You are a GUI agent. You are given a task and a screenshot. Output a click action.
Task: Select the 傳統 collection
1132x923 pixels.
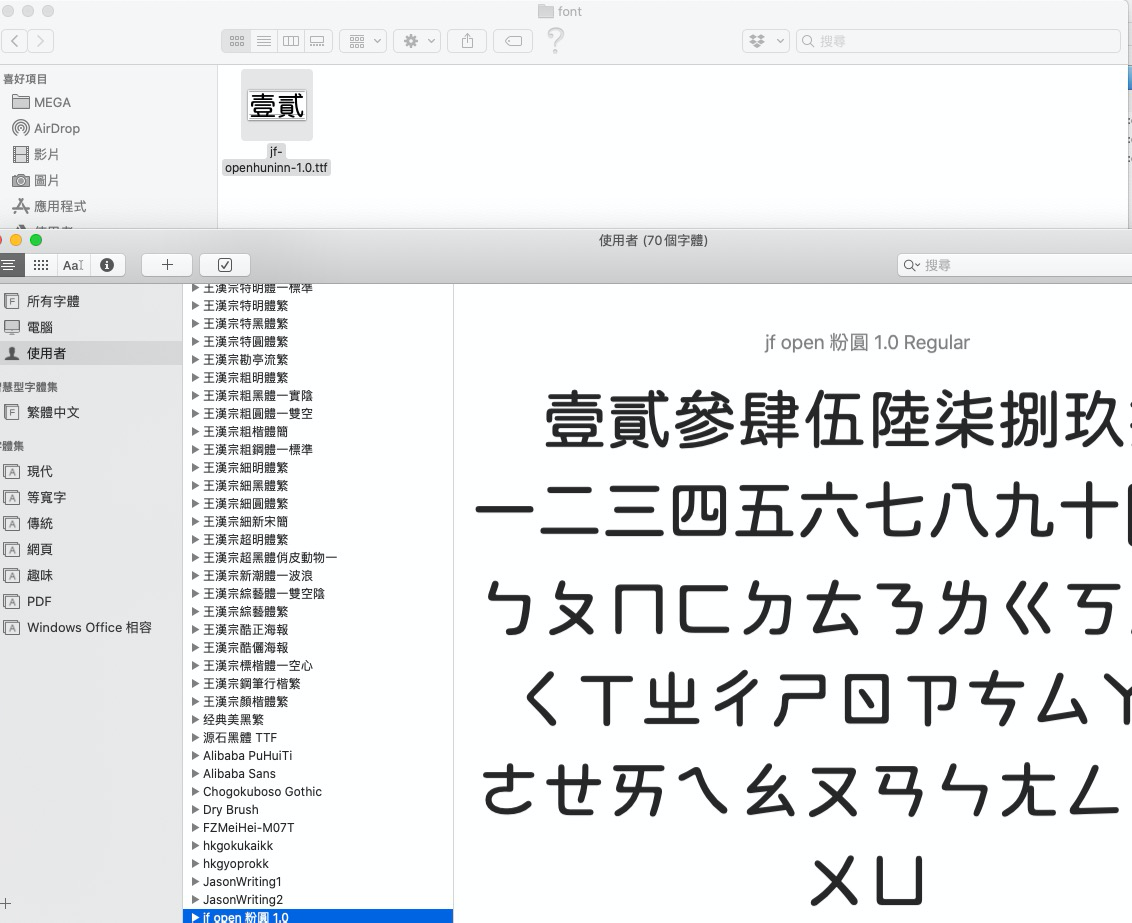40,523
